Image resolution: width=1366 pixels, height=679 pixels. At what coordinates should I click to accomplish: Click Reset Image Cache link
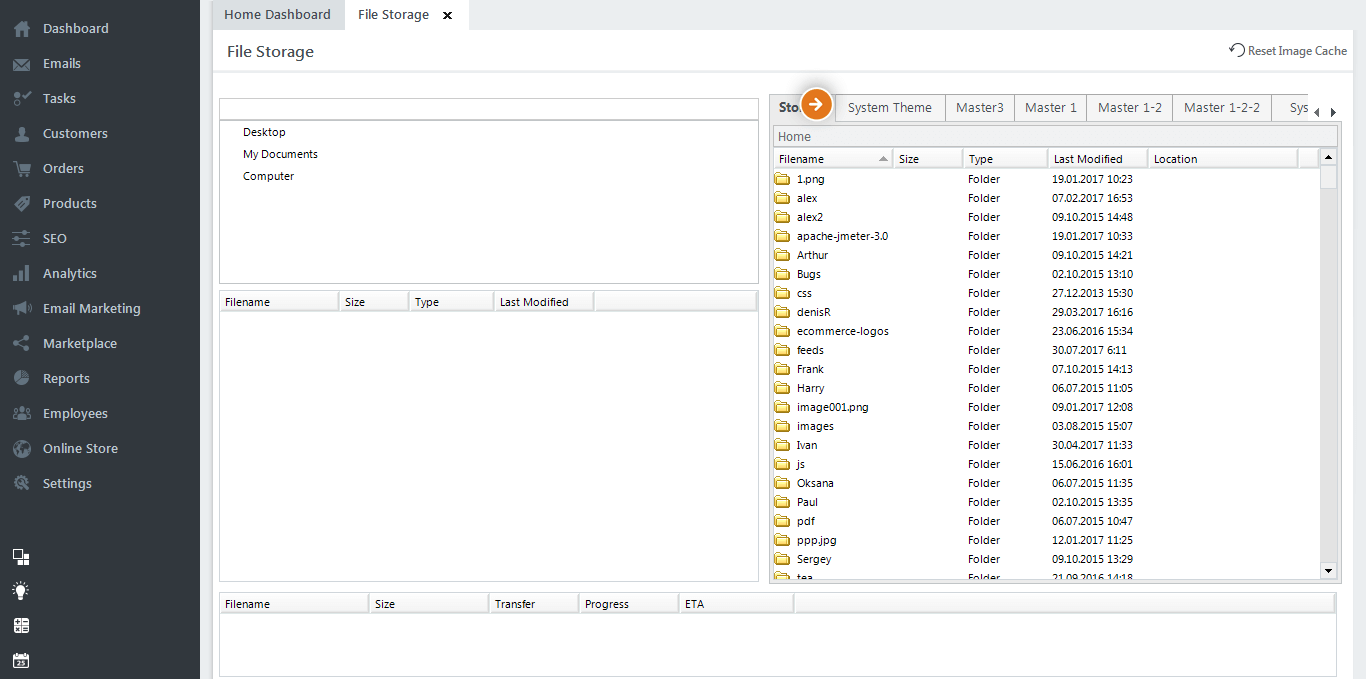click(x=1288, y=51)
